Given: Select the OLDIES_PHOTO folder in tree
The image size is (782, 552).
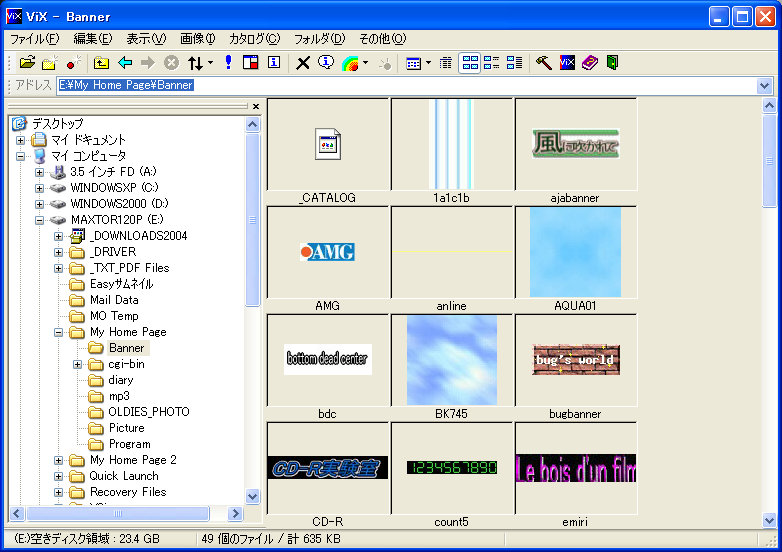Looking at the screenshot, I should [149, 412].
